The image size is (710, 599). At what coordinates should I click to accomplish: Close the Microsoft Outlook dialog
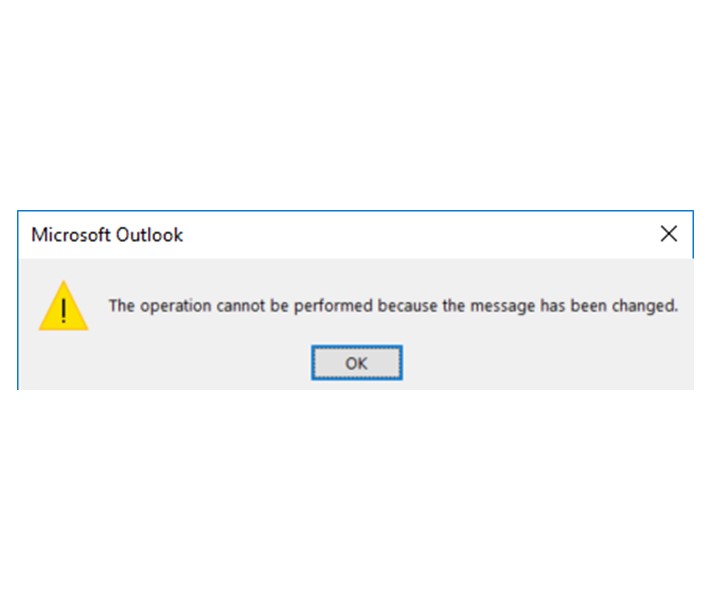[x=669, y=234]
